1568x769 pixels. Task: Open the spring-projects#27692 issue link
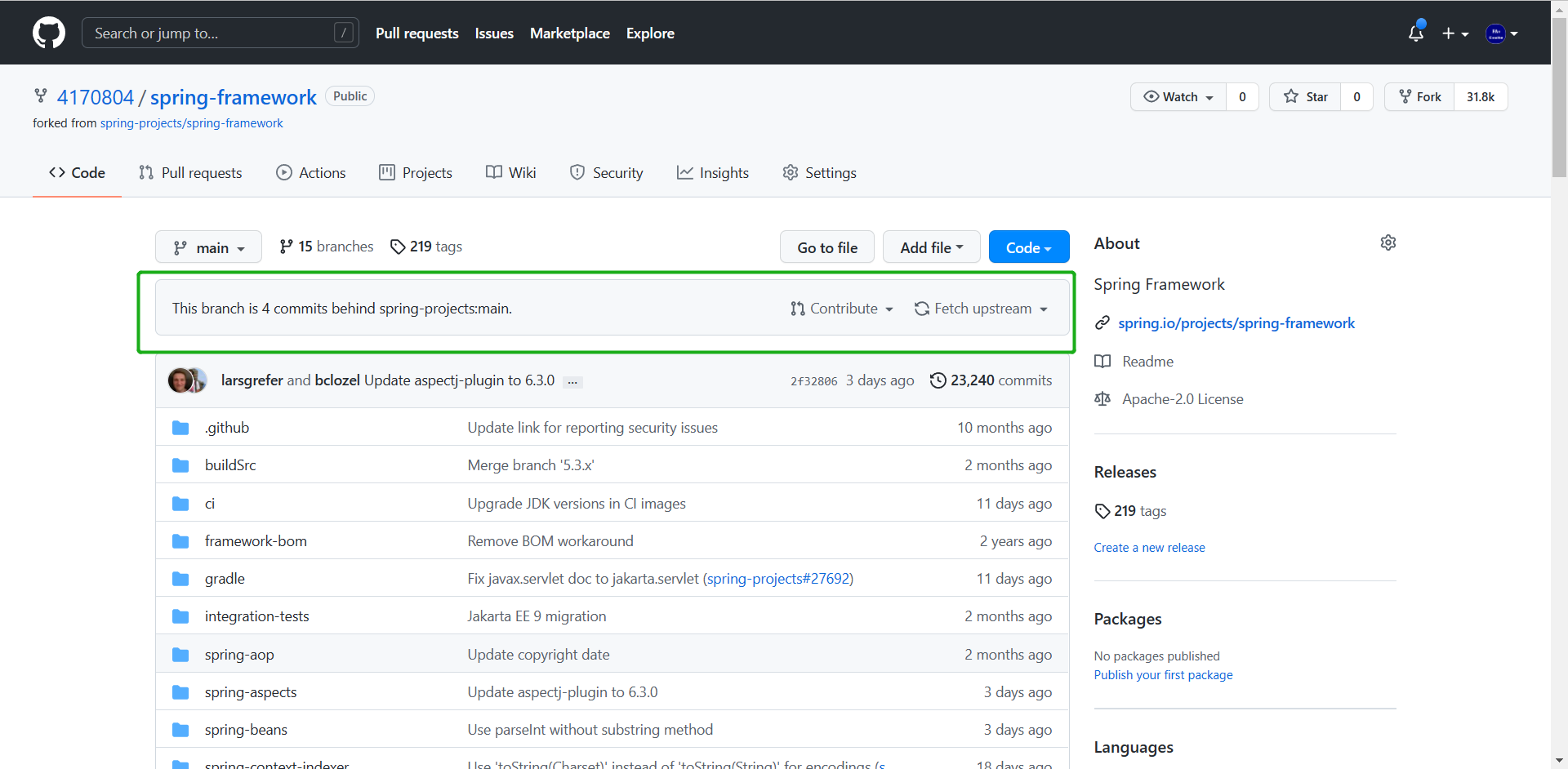(778, 579)
